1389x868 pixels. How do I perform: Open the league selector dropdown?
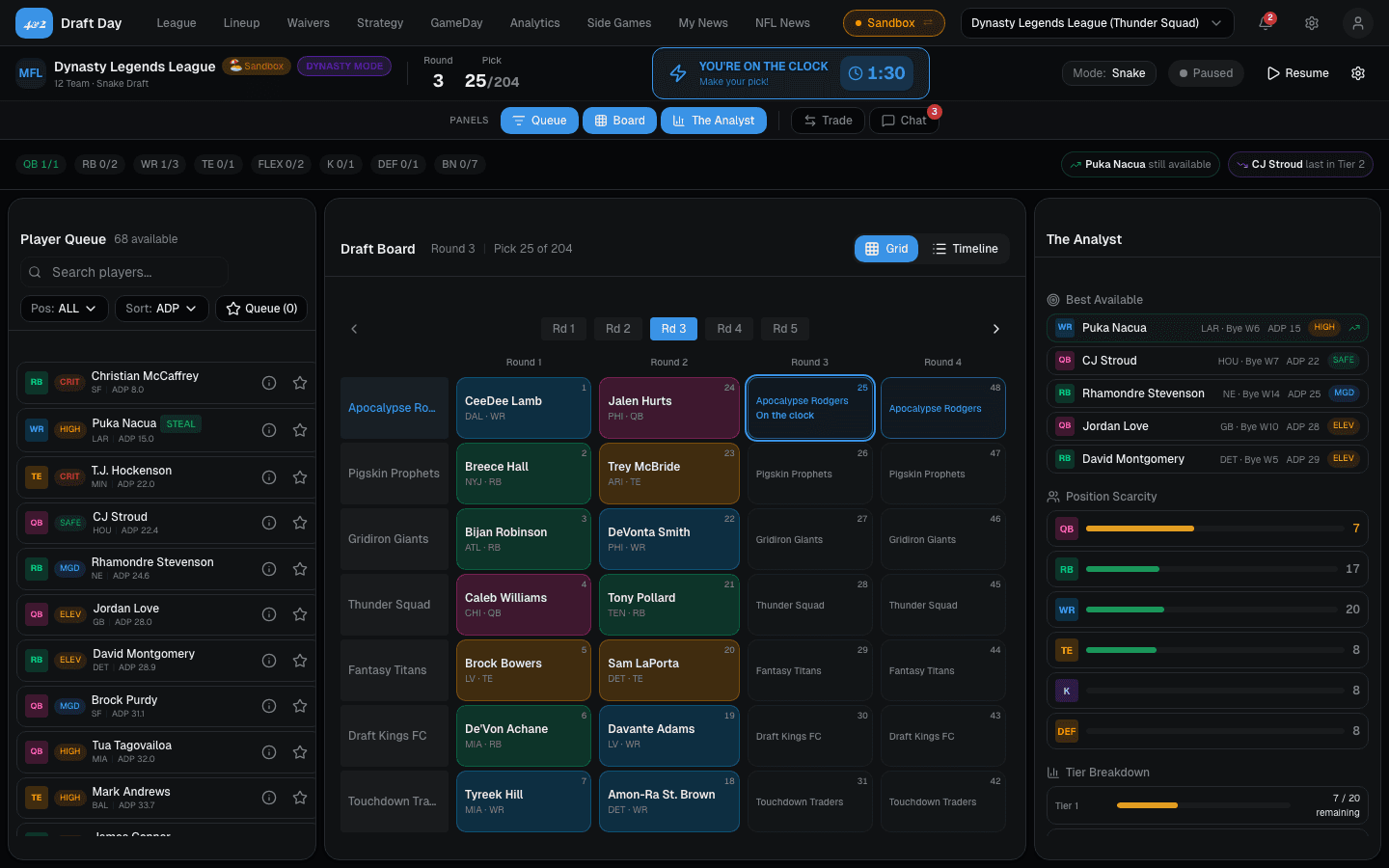click(1097, 23)
